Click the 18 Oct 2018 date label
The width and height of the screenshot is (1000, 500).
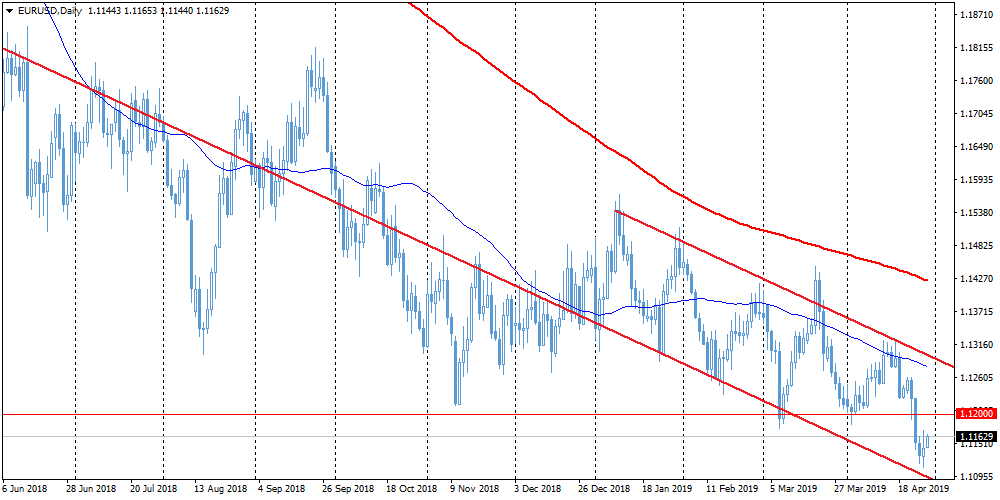413,489
